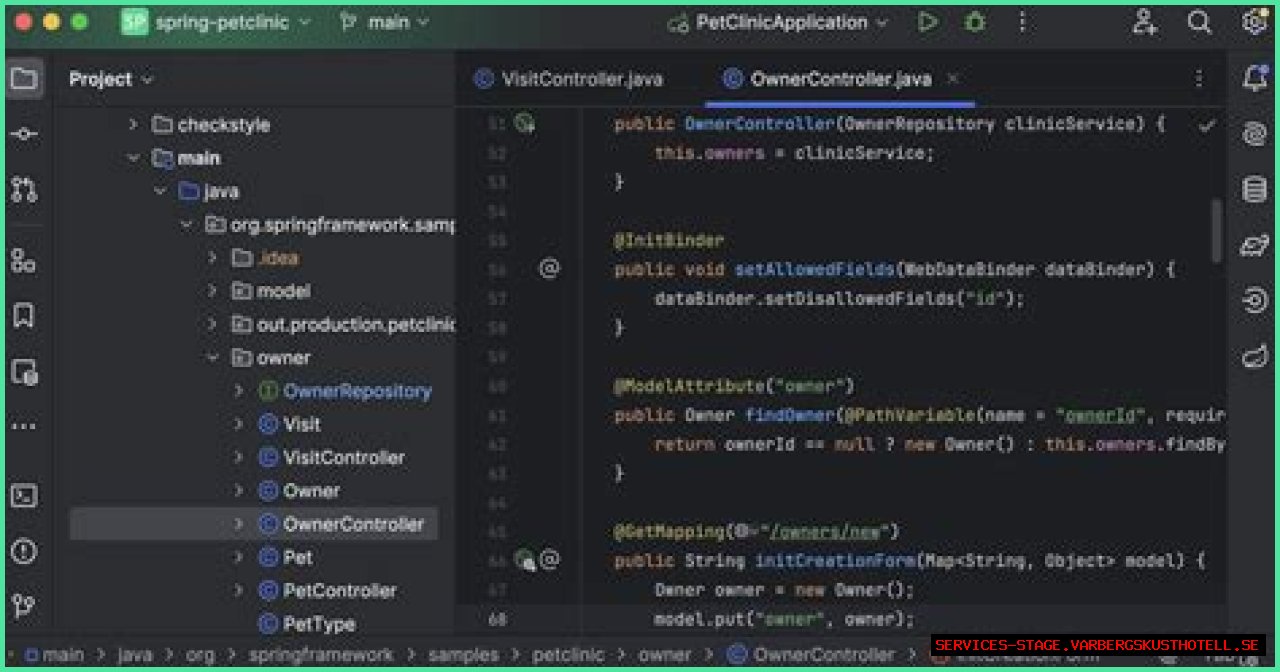
Task: Click the springframework breadcrumb
Action: point(321,655)
